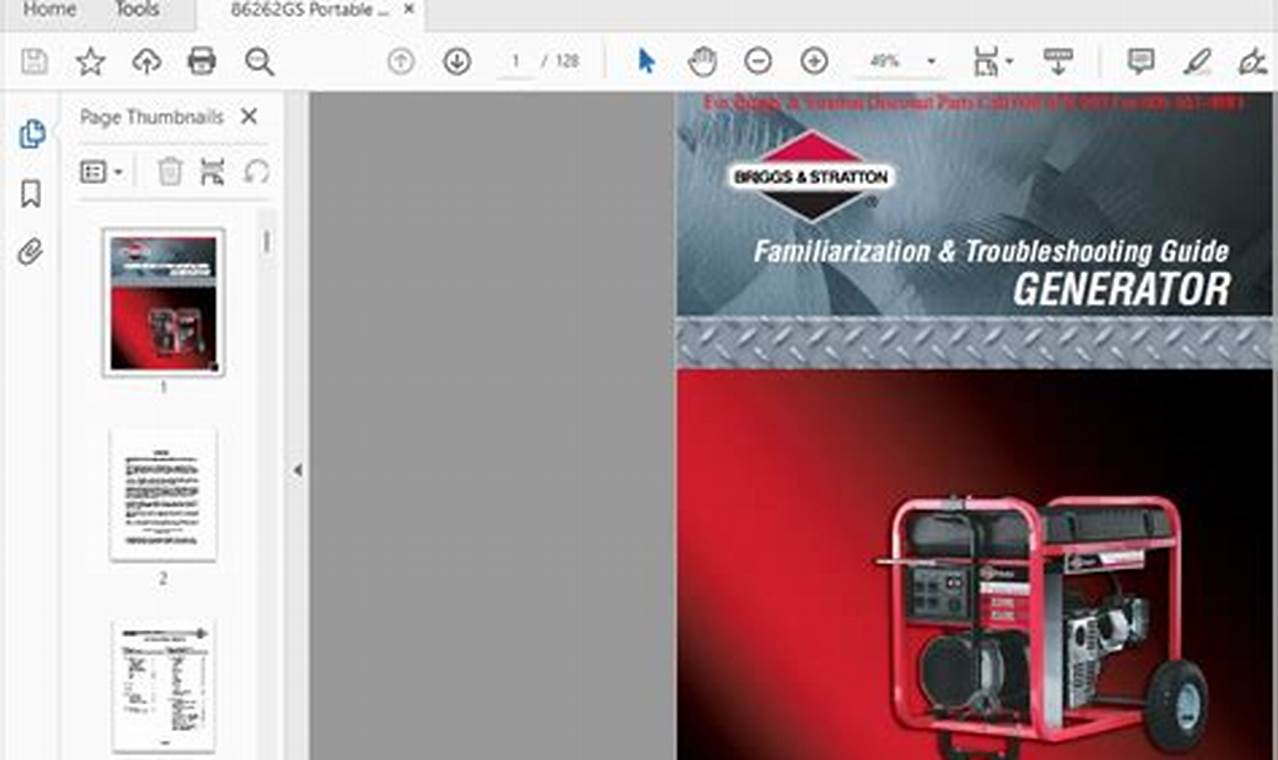
Task: Switch to the Home tab
Action: click(48, 10)
